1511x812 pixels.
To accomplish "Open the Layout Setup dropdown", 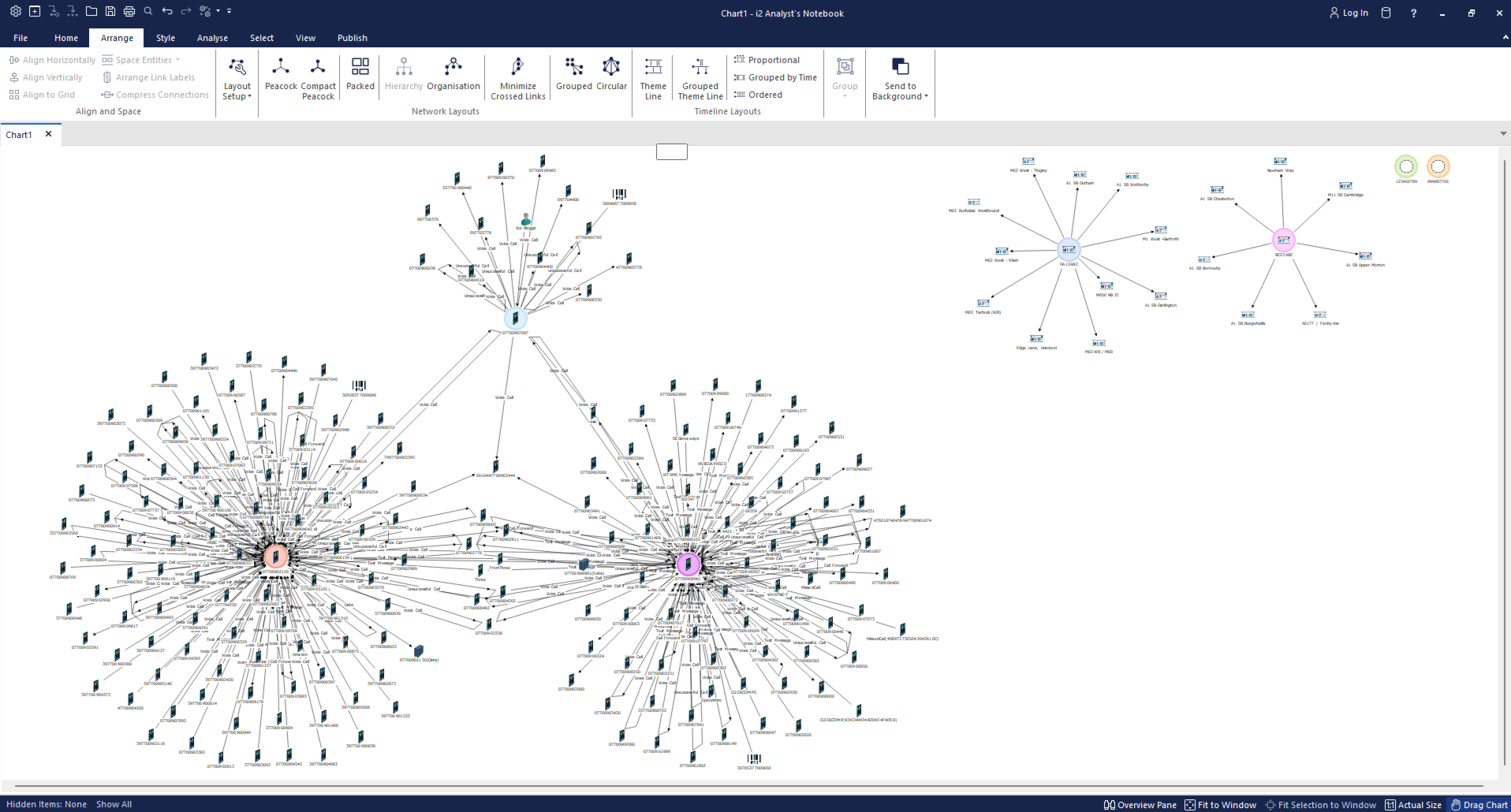I will [237, 91].
